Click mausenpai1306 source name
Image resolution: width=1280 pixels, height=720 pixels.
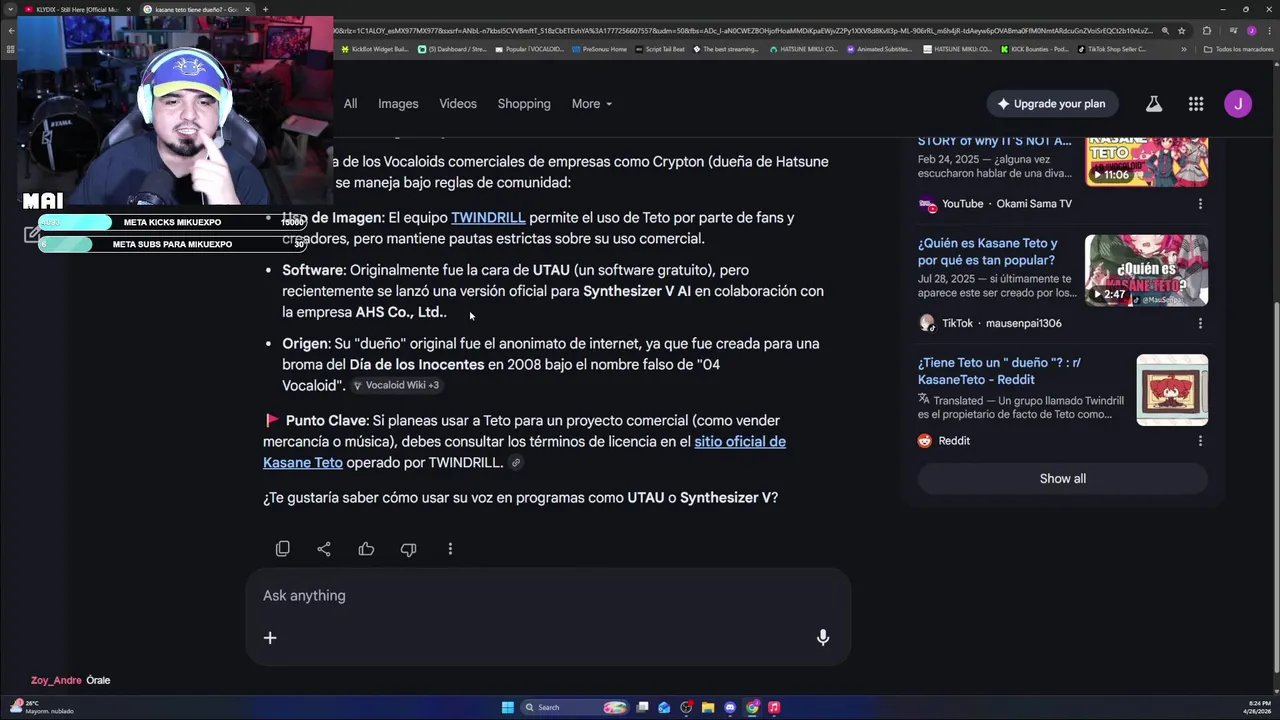(1024, 324)
